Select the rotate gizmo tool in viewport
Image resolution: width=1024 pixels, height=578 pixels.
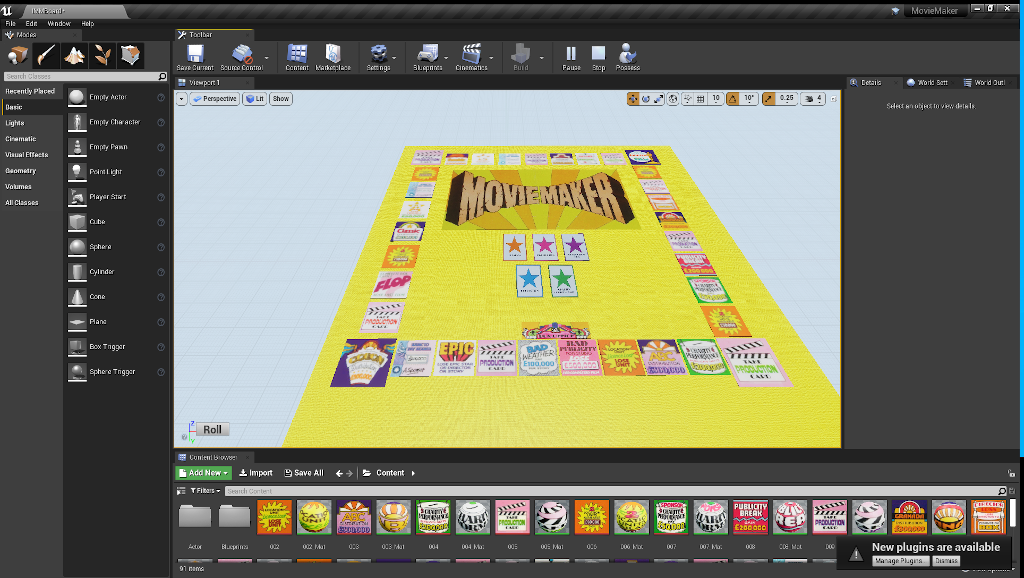click(645, 99)
